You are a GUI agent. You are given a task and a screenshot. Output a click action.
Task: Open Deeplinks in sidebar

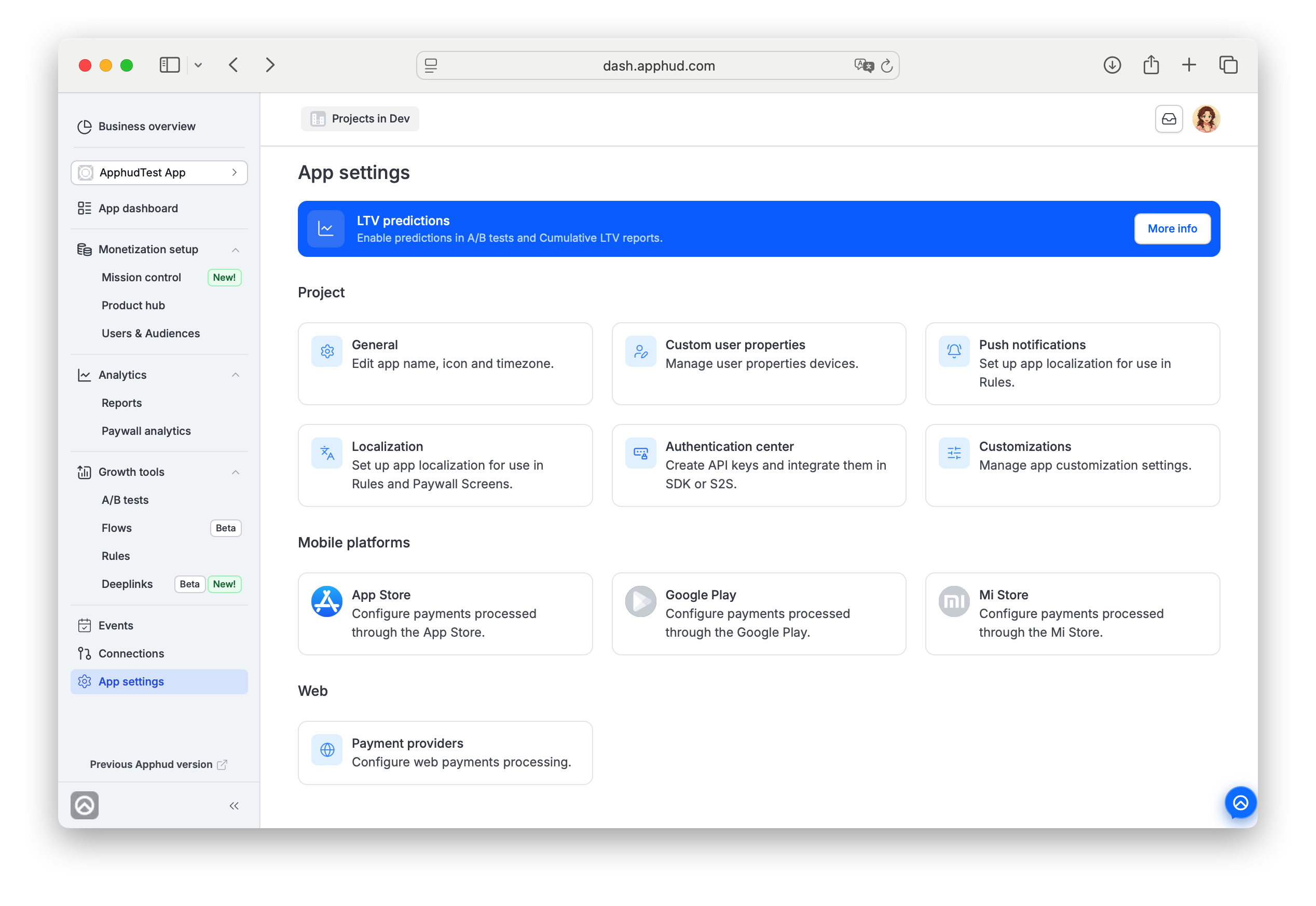coord(127,584)
